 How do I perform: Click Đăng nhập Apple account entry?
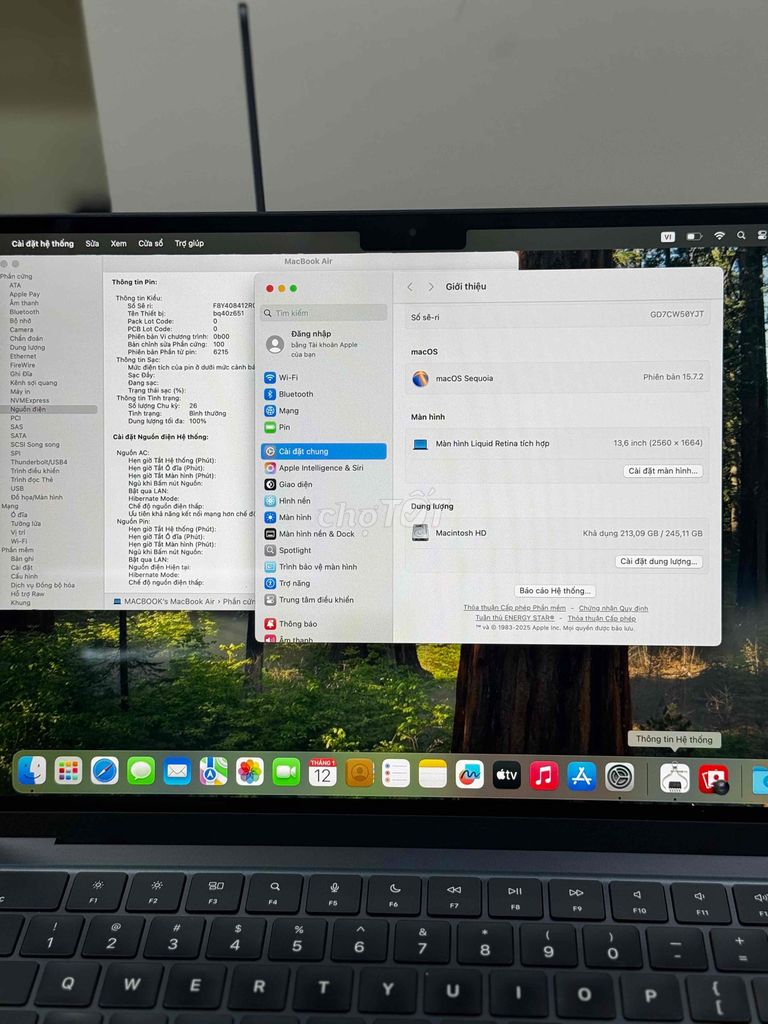coord(324,344)
